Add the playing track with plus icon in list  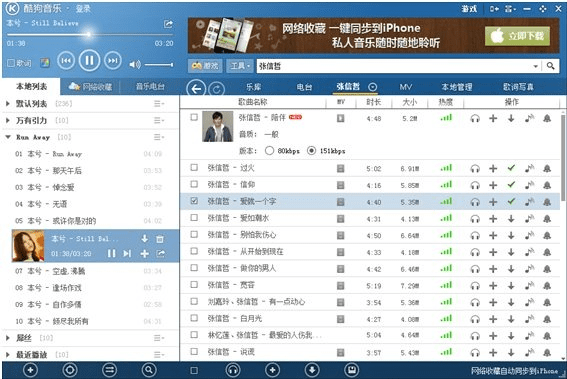point(144,254)
